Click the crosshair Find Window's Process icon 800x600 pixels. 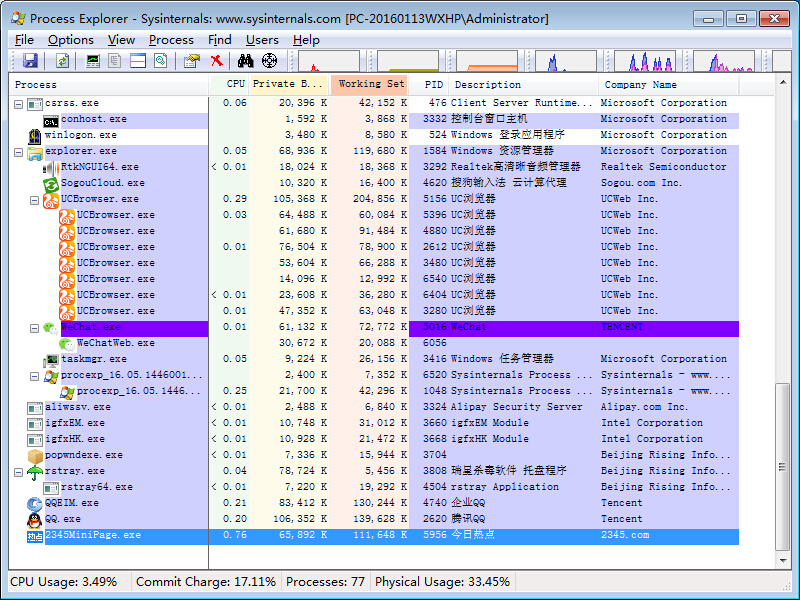coord(269,61)
